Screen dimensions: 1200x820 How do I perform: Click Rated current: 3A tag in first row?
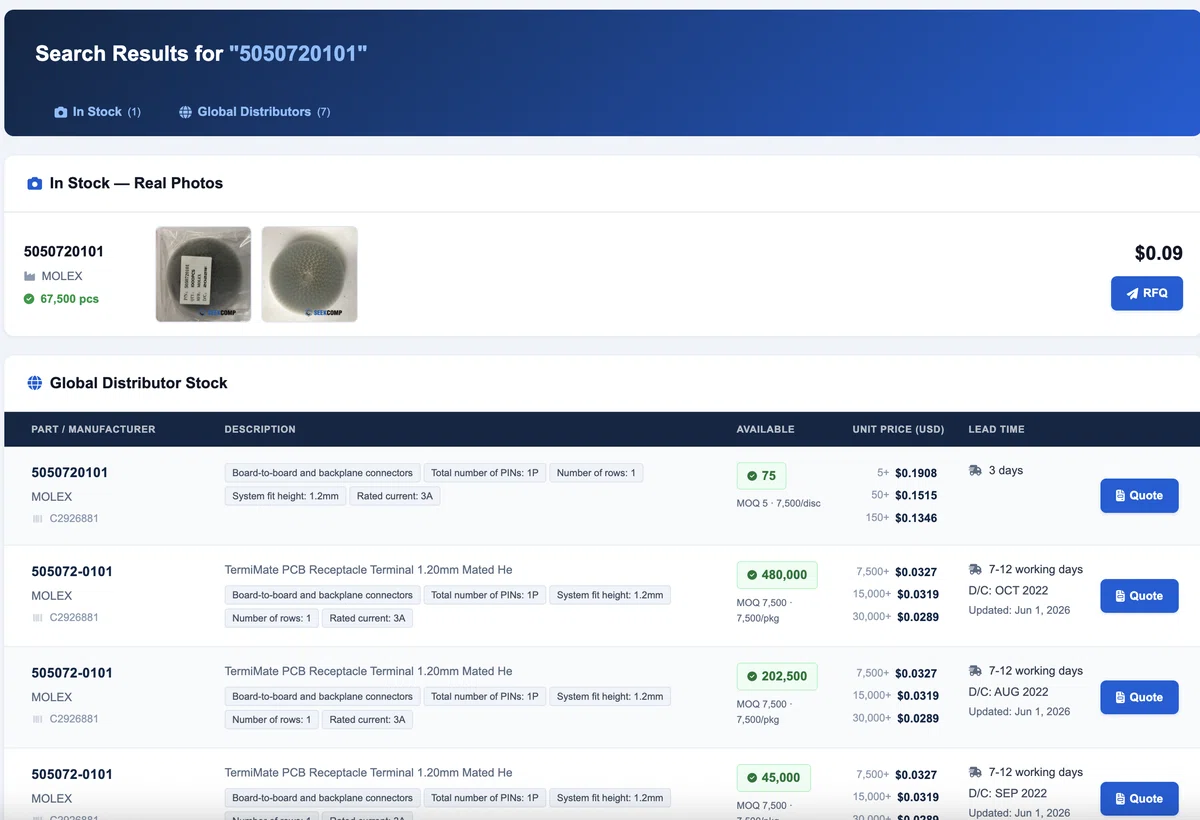[x=395, y=496]
